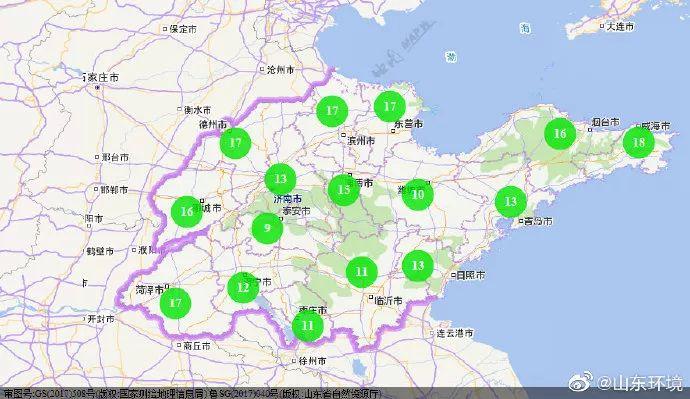Click the green 10 marker at 潍坊
The height and width of the screenshot is (399, 690).
click(x=418, y=194)
